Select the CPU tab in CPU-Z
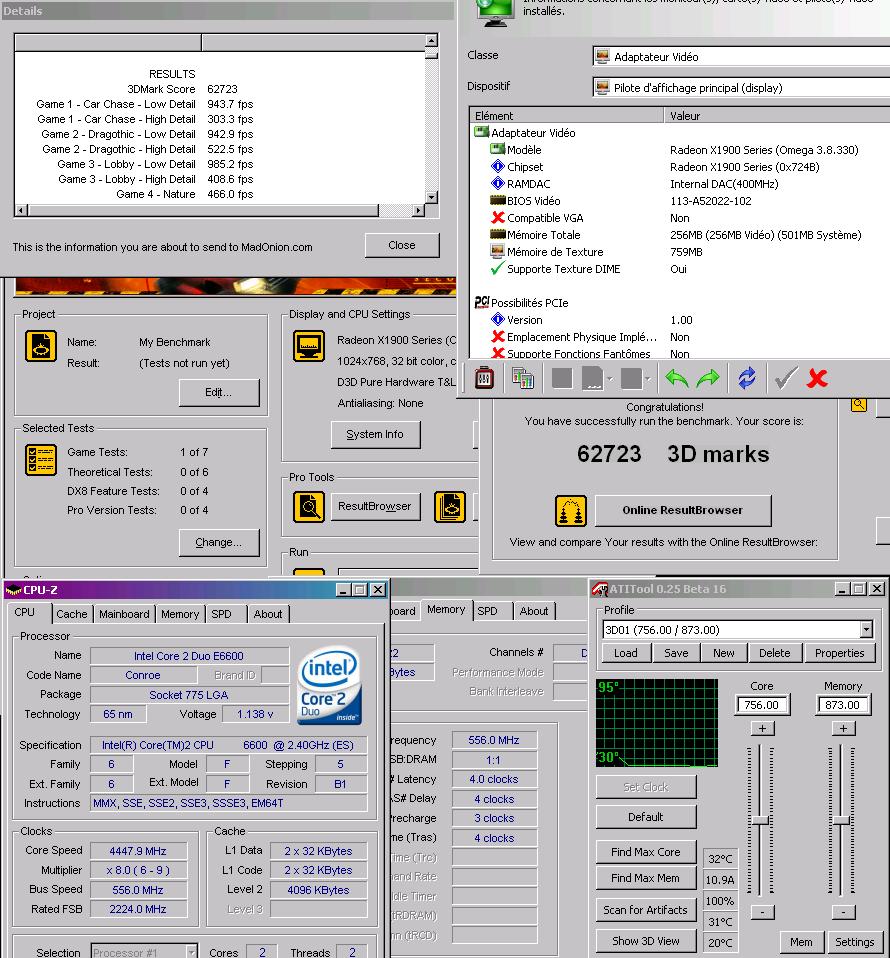890x958 pixels. 24,612
